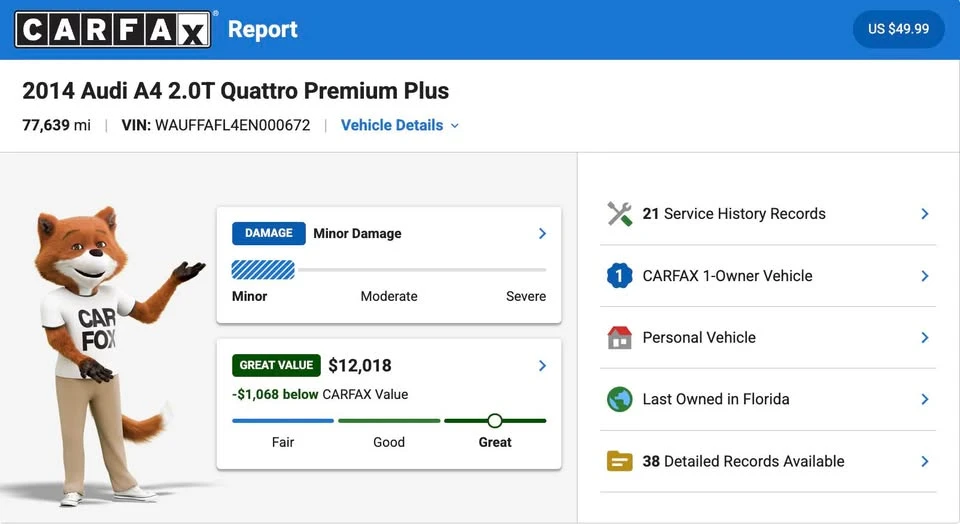This screenshot has height=524, width=960.
Task: Click the blue 1-Owner badge icon
Action: [620, 275]
